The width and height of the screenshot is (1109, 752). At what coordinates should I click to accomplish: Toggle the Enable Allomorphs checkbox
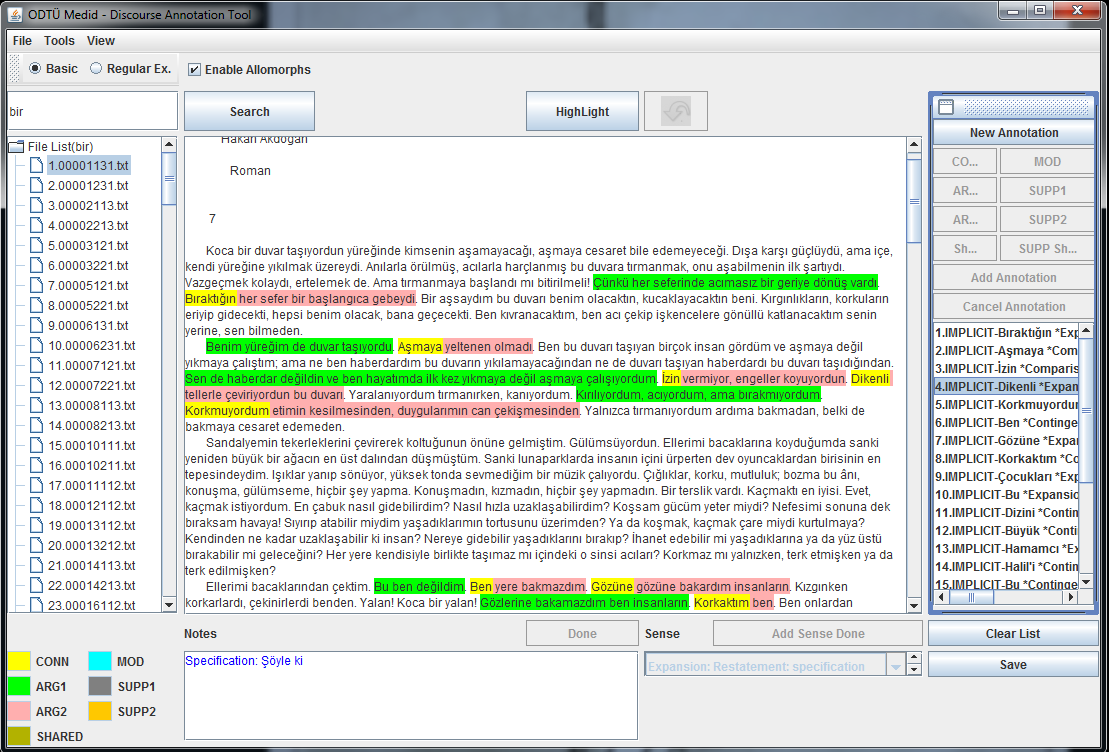coord(194,69)
